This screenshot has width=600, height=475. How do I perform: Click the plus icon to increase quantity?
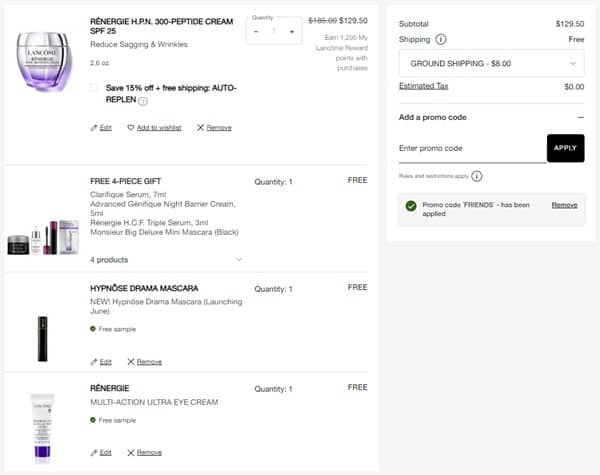(291, 32)
